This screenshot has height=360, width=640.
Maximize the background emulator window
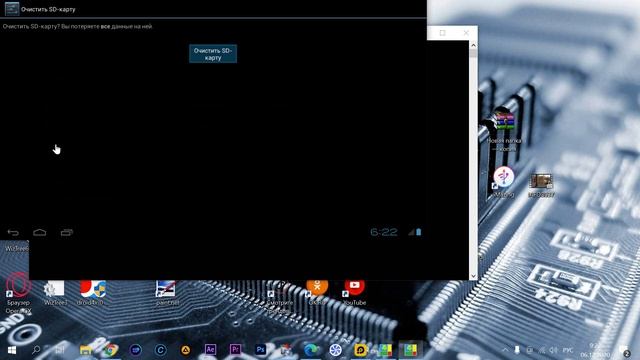tap(442, 33)
